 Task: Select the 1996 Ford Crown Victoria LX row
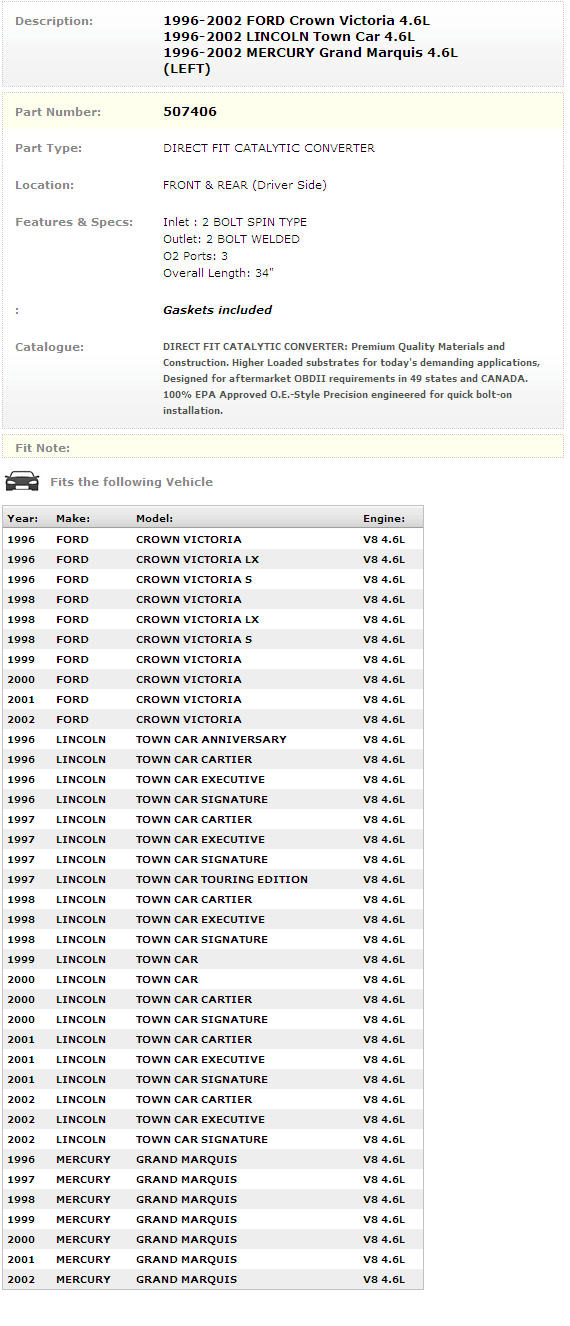pos(213,560)
